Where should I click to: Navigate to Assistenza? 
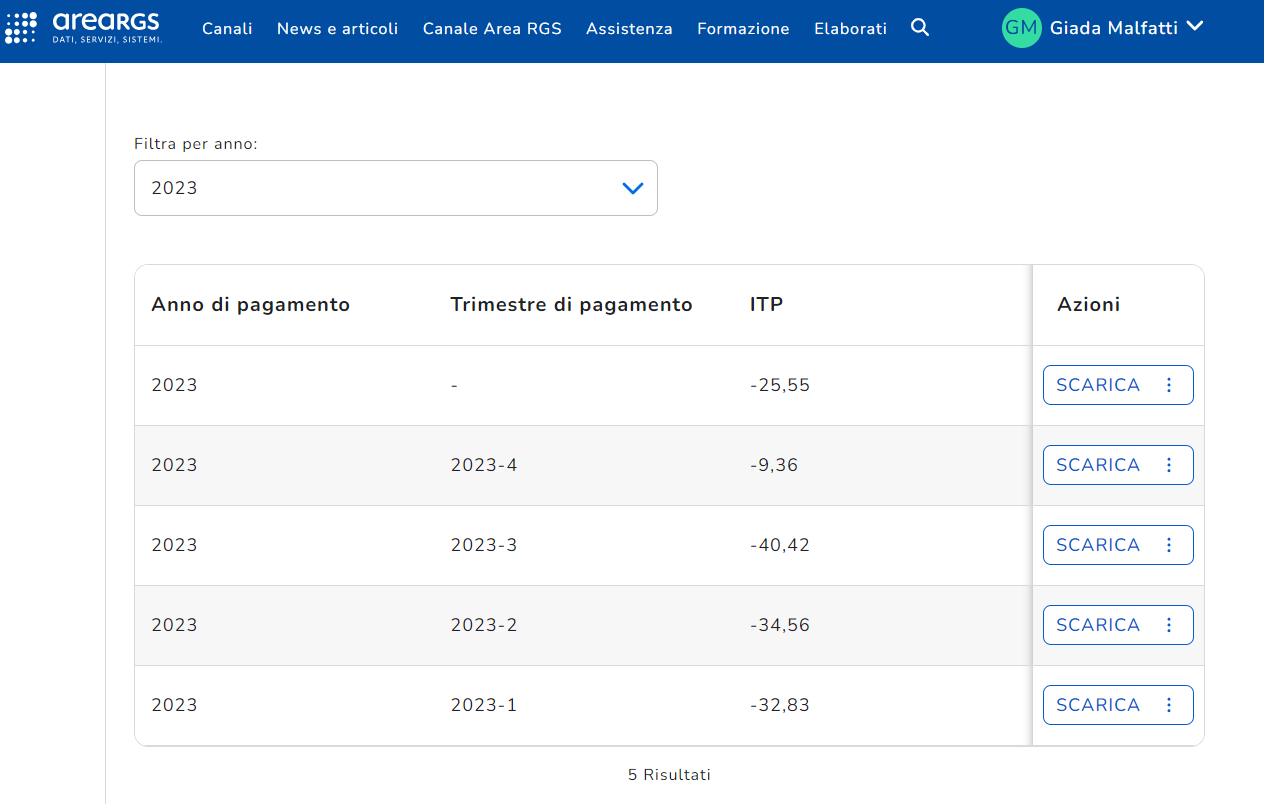pyautogui.click(x=629, y=29)
